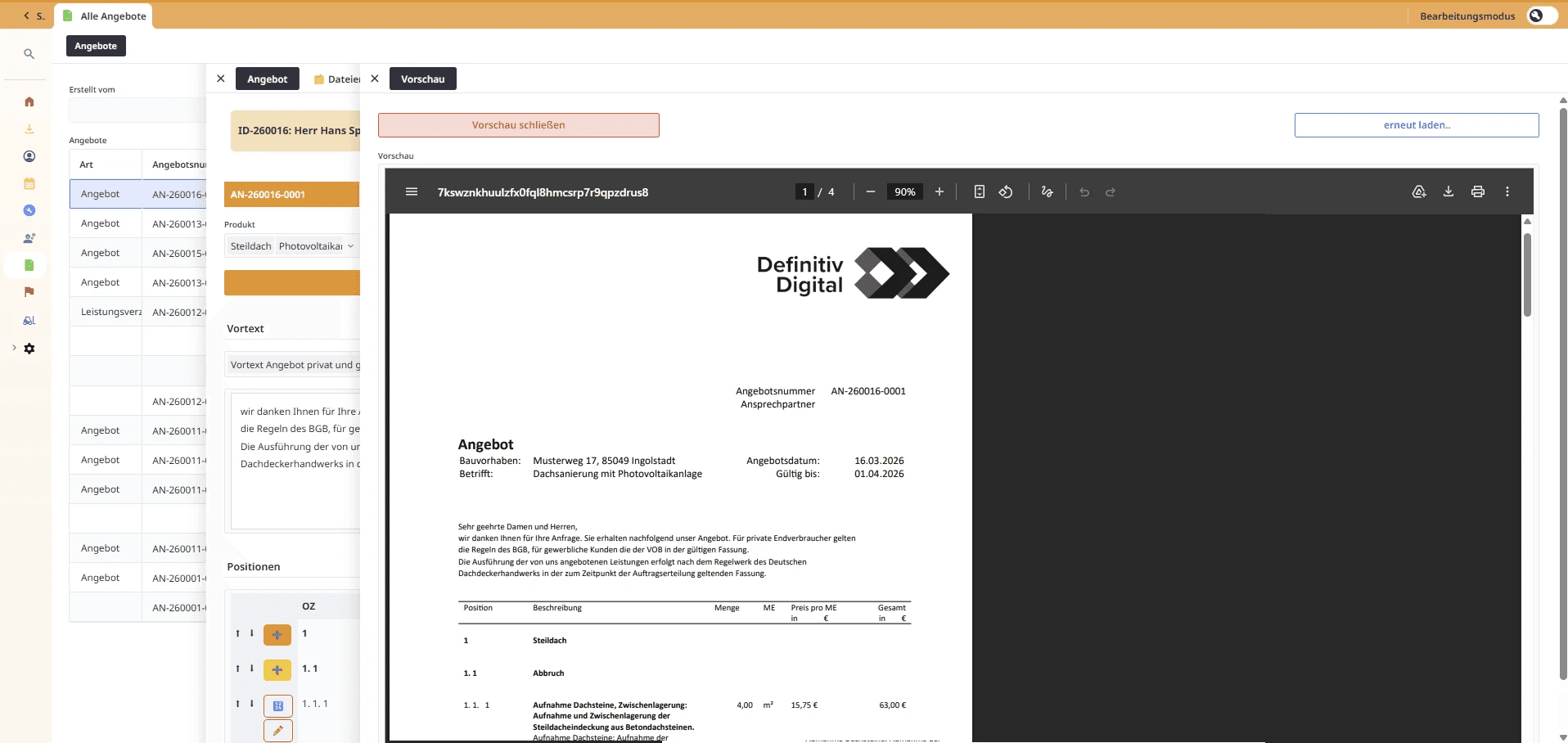Open the team members sidebar icon
1568x743 pixels.
[x=29, y=238]
